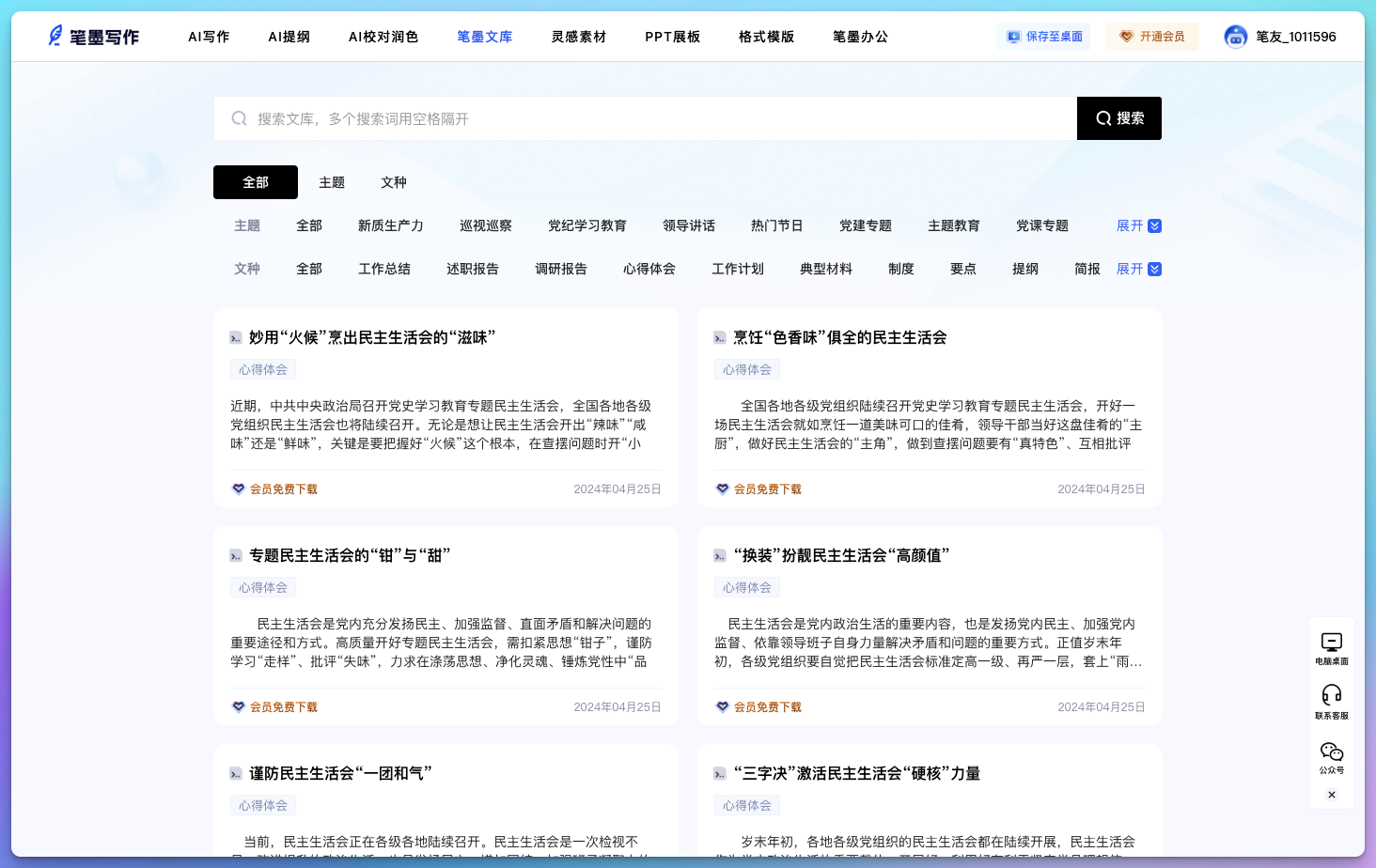Switch to the 文种 tab
This screenshot has width=1376, height=868.
click(x=393, y=182)
